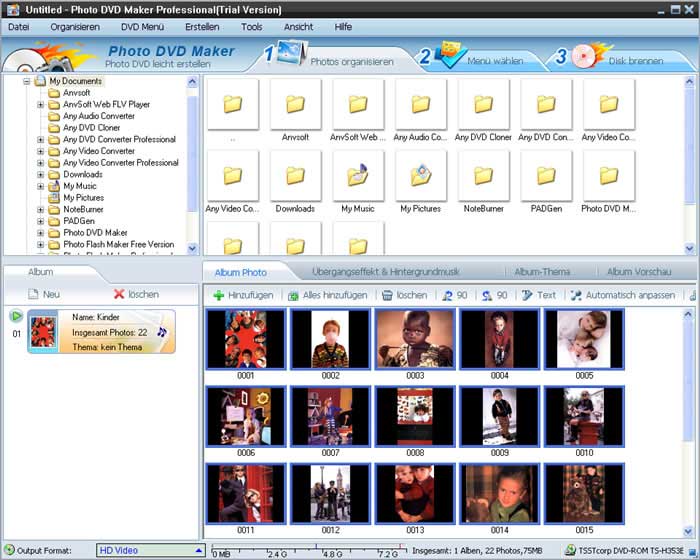The width and height of the screenshot is (700, 560).
Task: Open the Erstellen menu
Action: [x=202, y=27]
